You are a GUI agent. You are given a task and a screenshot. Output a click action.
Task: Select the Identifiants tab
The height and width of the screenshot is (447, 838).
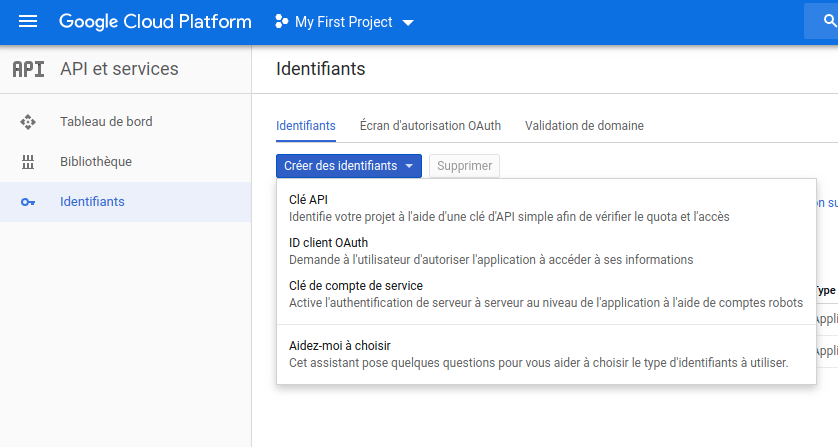(305, 126)
